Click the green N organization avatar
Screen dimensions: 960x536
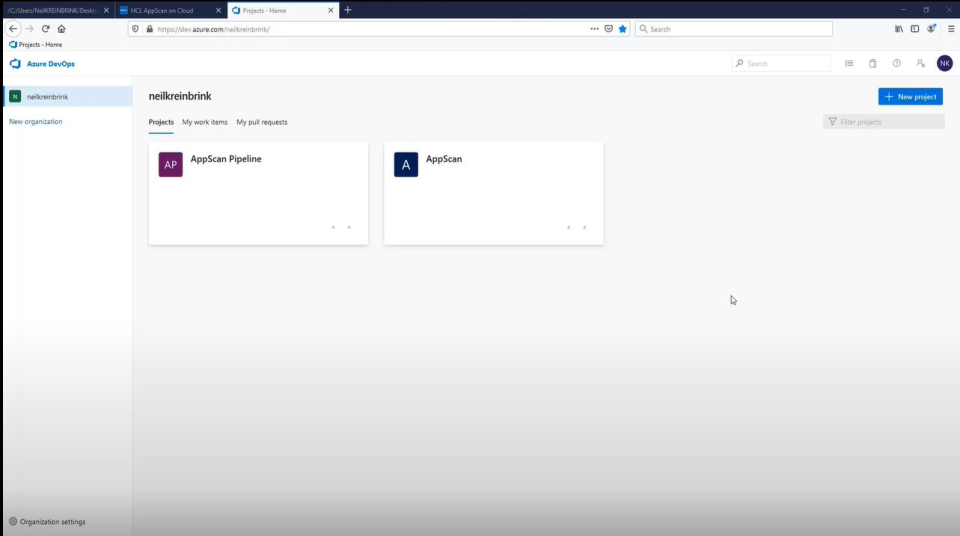click(15, 97)
